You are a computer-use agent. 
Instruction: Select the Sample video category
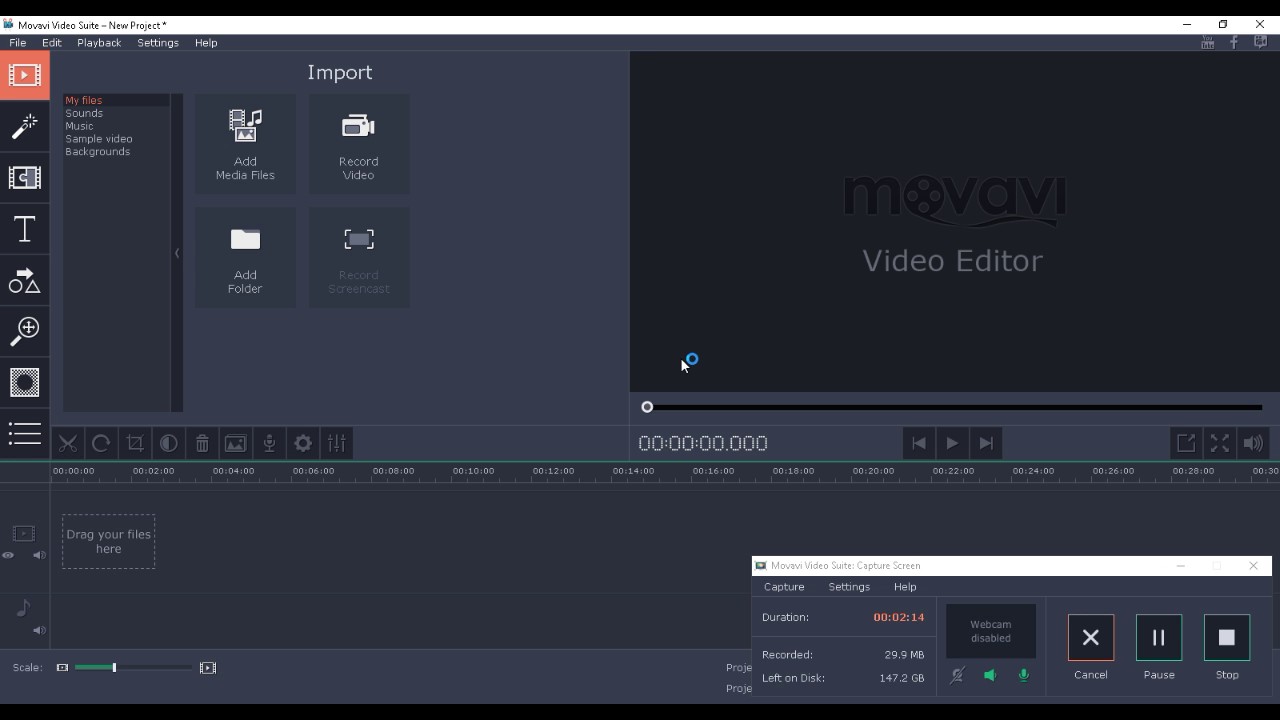pos(99,139)
